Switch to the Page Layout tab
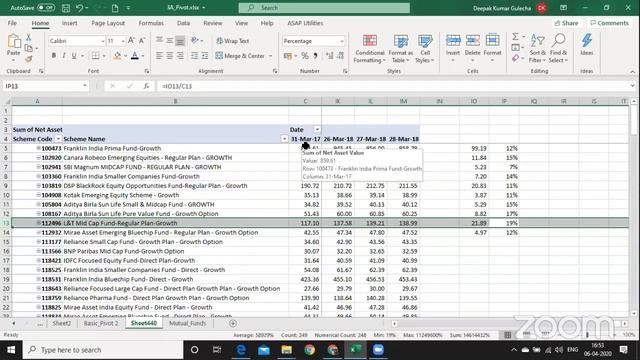This screenshot has width=640, height=360. 108,23
